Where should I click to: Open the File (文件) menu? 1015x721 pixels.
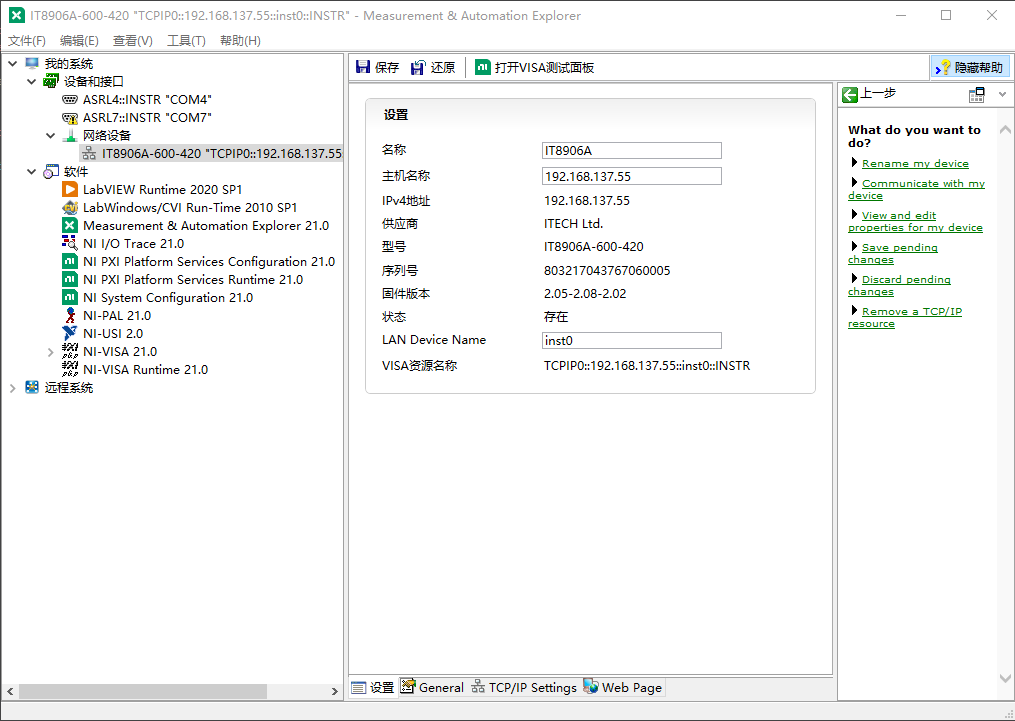(27, 41)
